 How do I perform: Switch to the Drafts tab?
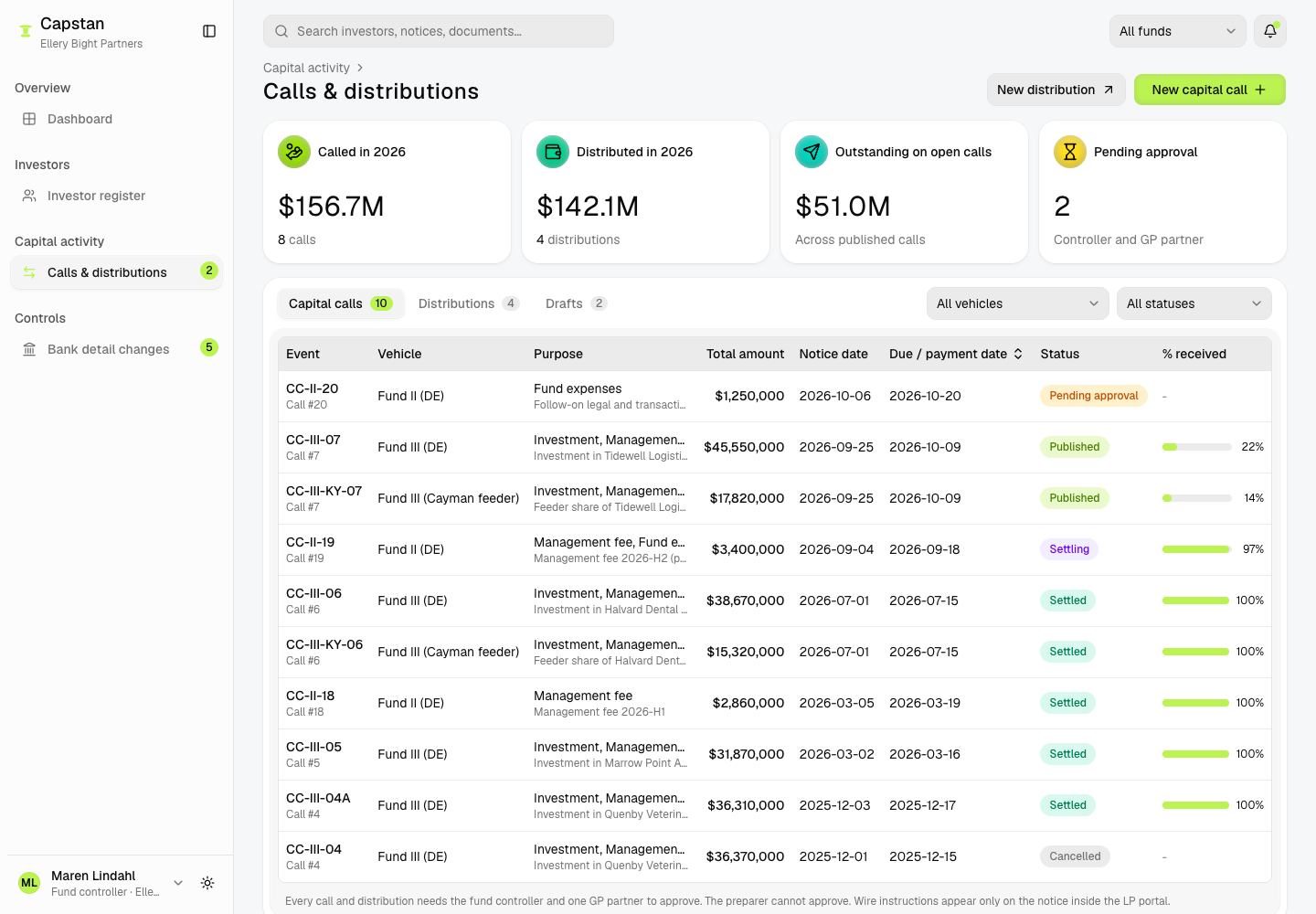tap(576, 303)
